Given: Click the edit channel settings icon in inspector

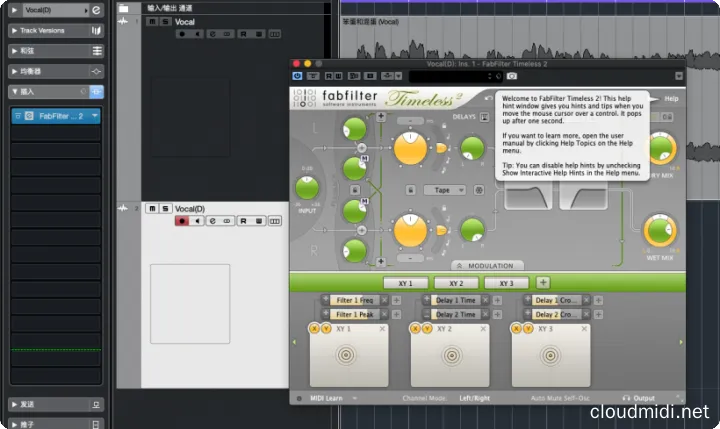Looking at the screenshot, I should point(96,10).
